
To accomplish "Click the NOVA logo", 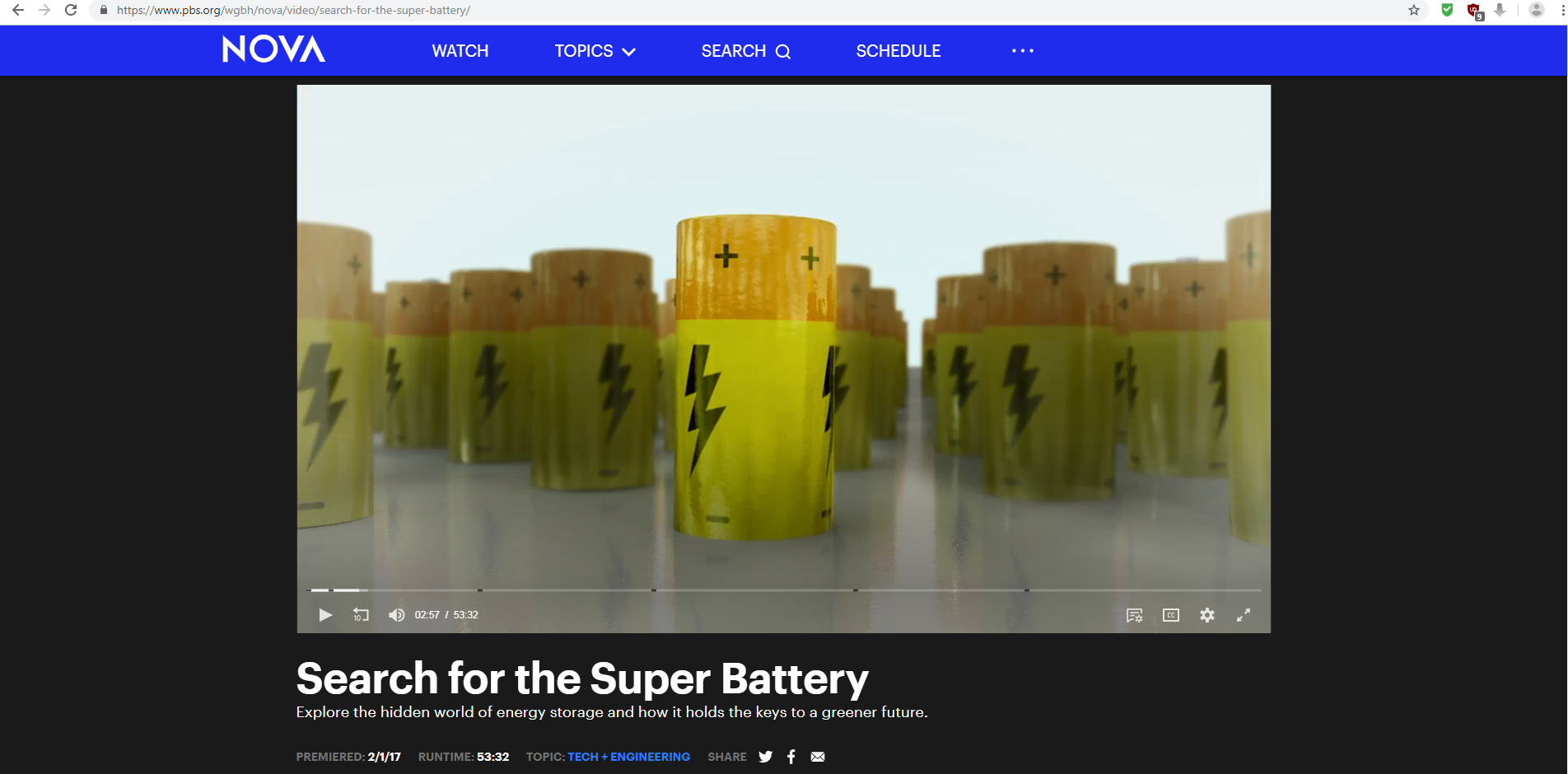I will point(274,49).
